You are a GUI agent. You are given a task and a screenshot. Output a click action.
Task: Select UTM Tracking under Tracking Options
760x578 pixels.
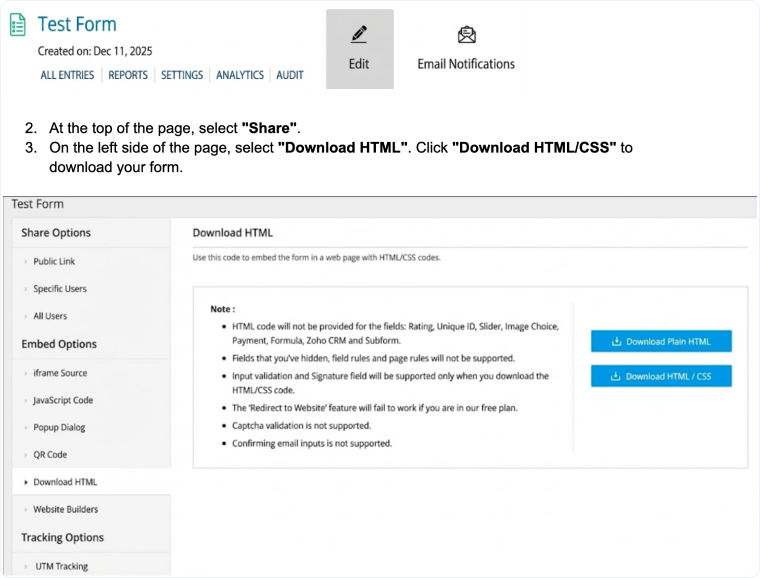click(x=62, y=566)
